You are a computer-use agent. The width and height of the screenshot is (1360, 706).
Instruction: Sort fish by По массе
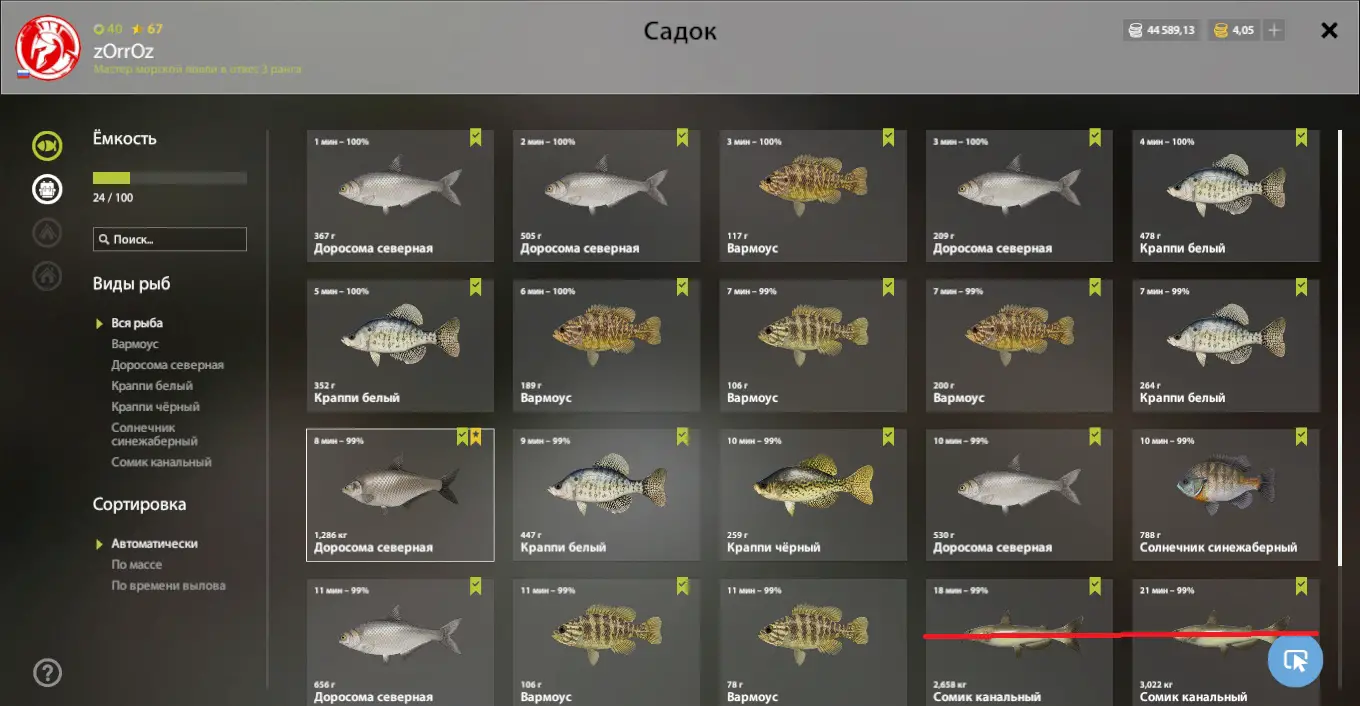point(137,565)
